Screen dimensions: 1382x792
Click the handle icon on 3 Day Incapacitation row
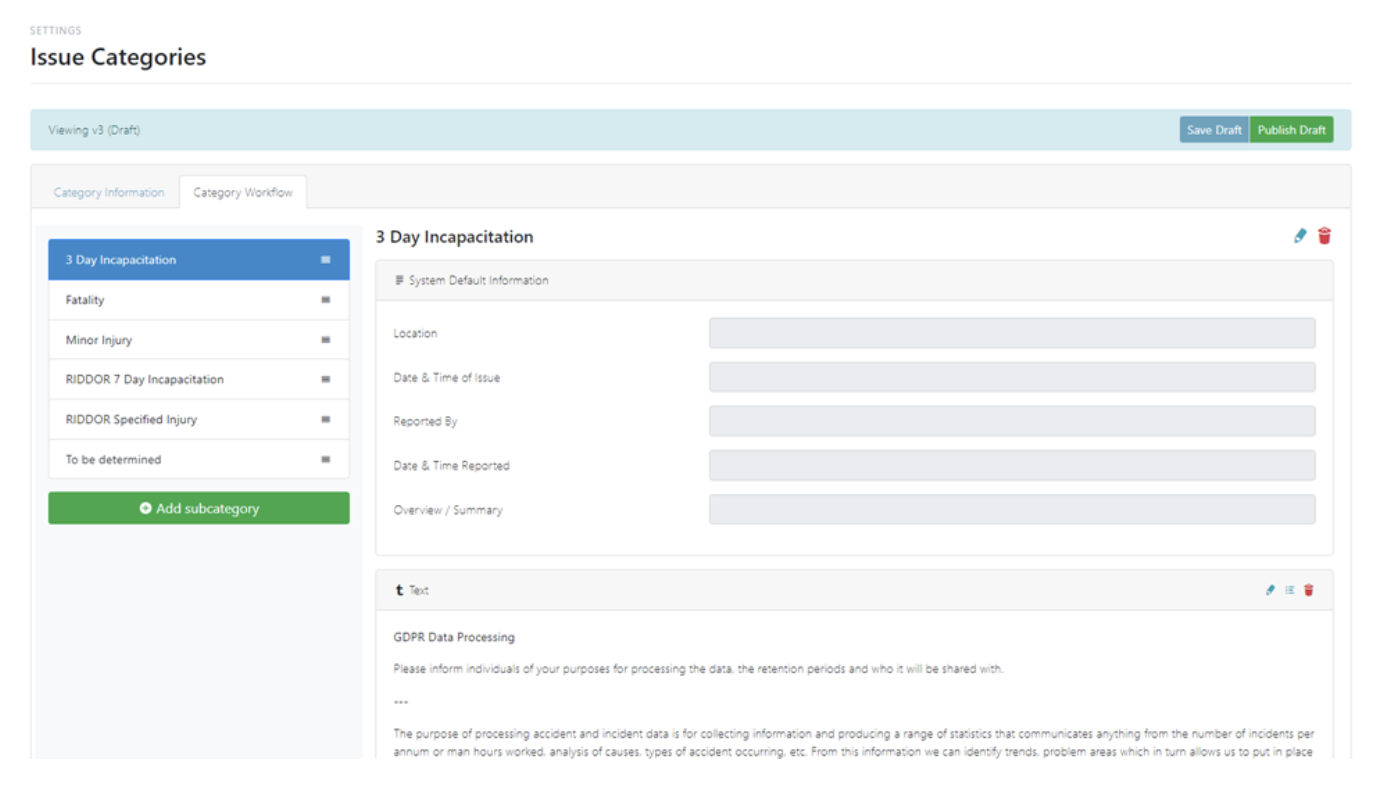326,260
